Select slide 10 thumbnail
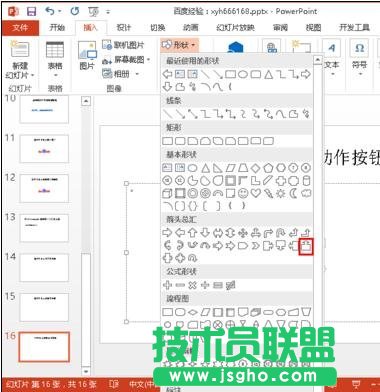This screenshot has width=380, height=392. coord(44,109)
